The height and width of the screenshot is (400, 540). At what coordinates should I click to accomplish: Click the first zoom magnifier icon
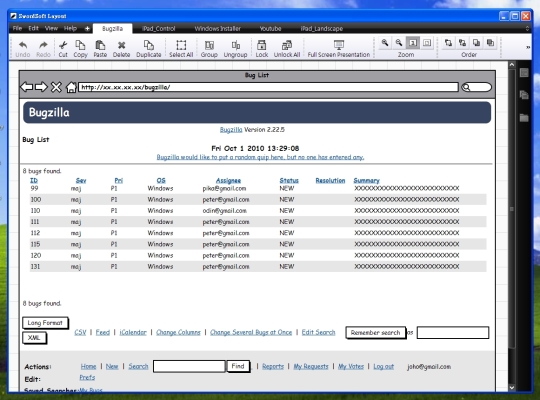pos(385,43)
